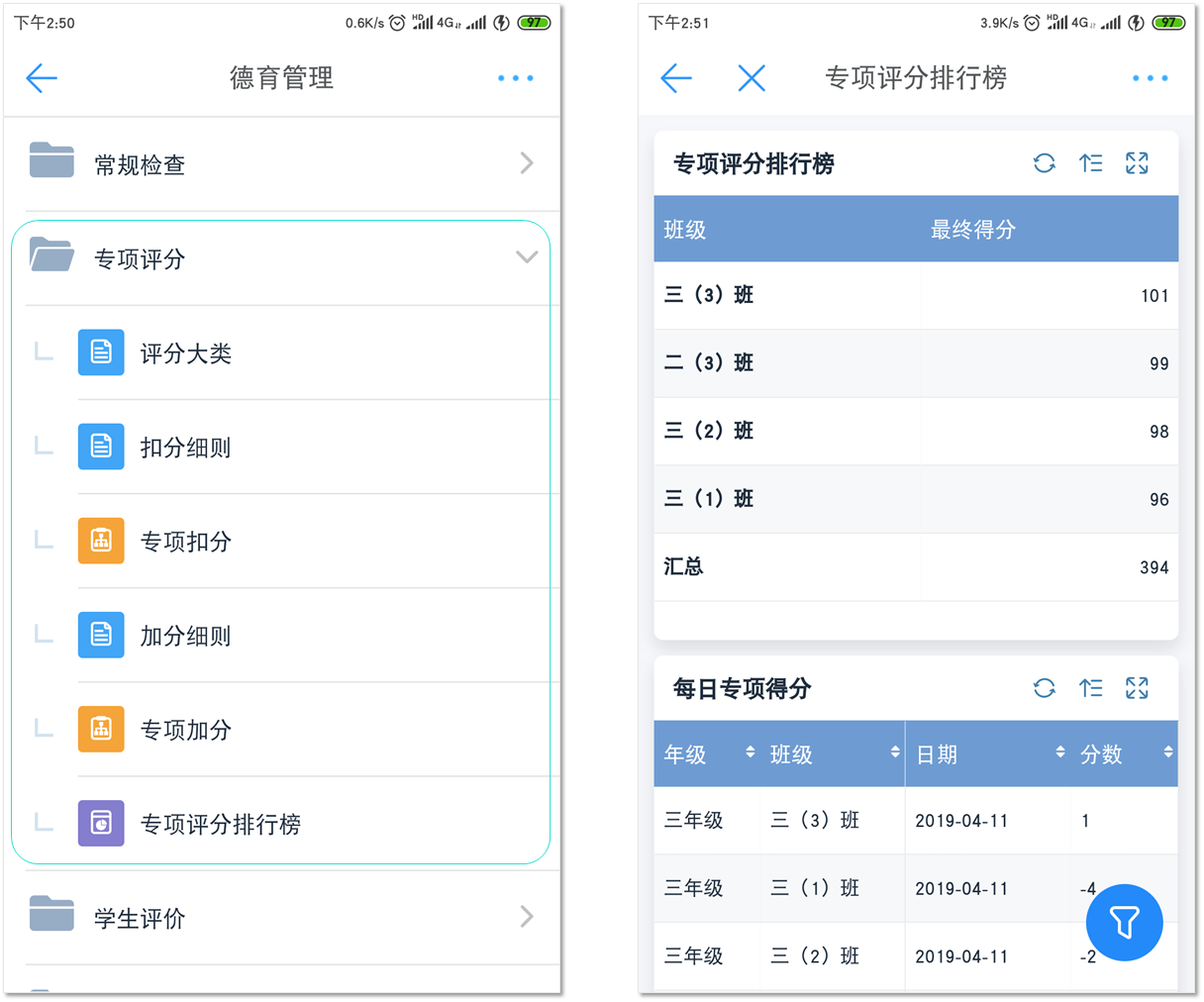Image resolution: width=1204 pixels, height=1002 pixels.
Task: Click alarm icon in right phone status bar
Action: click(x=1032, y=22)
